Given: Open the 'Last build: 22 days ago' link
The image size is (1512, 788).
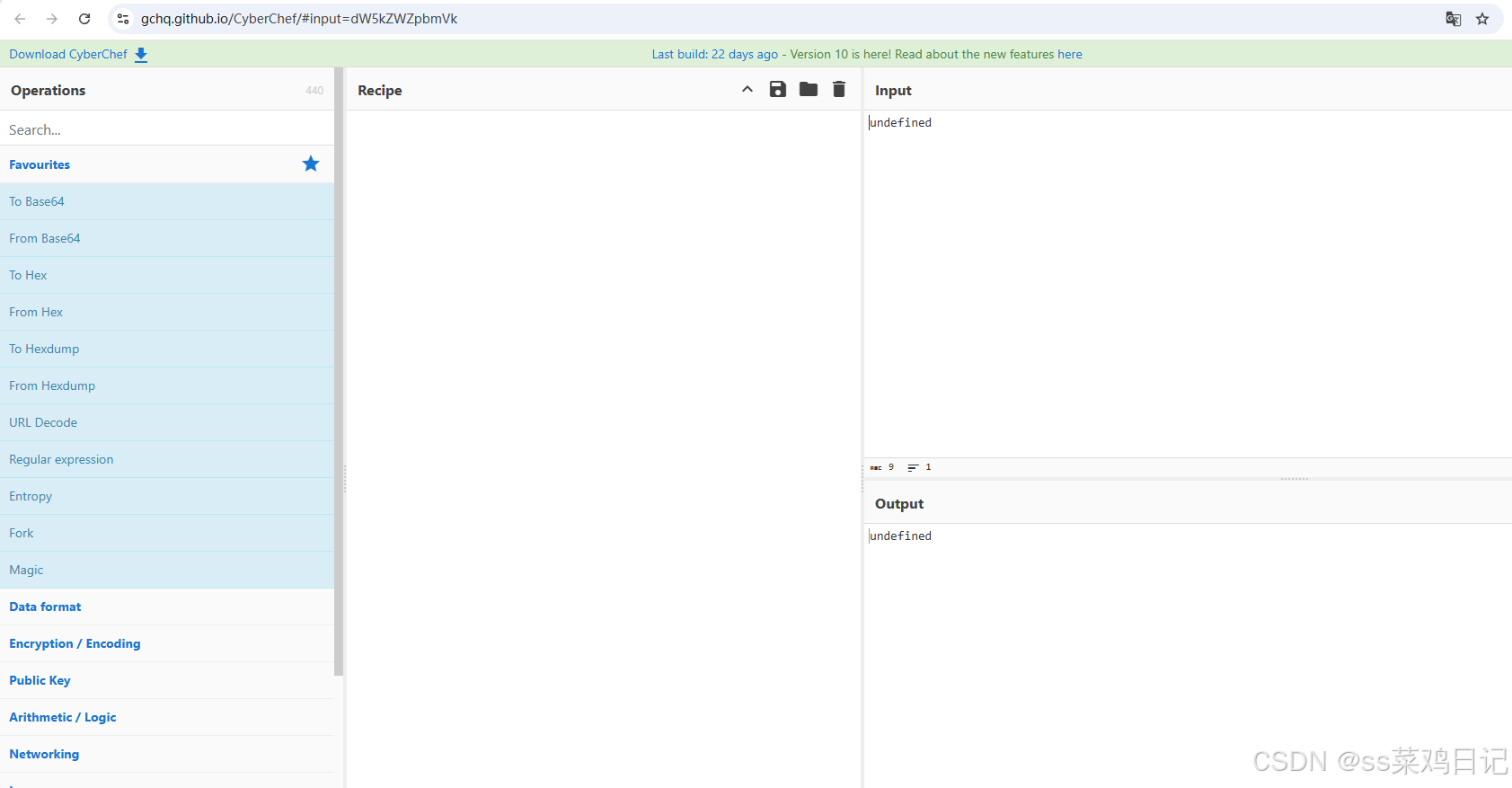Looking at the screenshot, I should click(x=714, y=54).
